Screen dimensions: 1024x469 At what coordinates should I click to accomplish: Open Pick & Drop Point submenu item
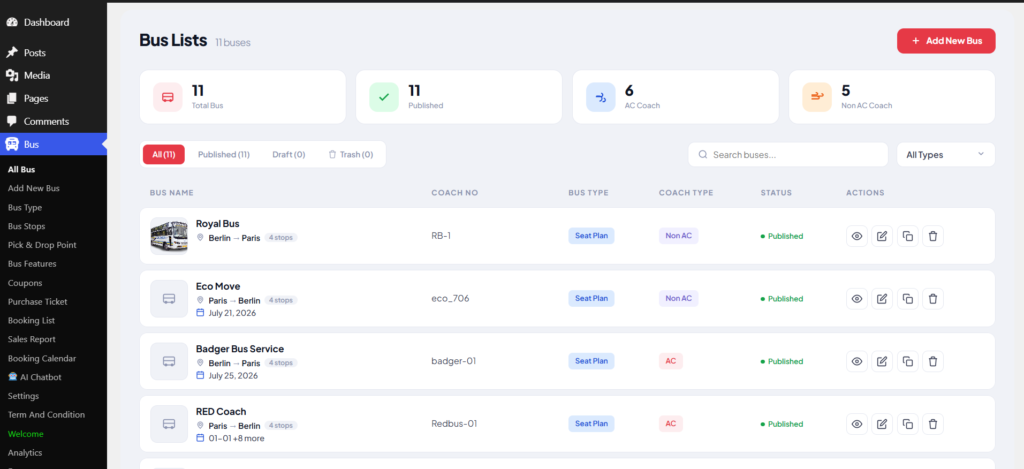click(42, 245)
